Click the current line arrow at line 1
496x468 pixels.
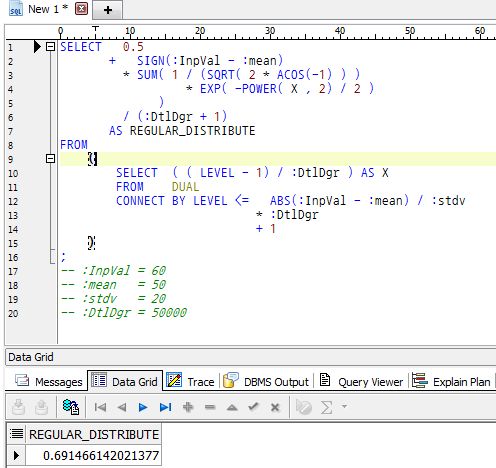pyautogui.click(x=37, y=47)
